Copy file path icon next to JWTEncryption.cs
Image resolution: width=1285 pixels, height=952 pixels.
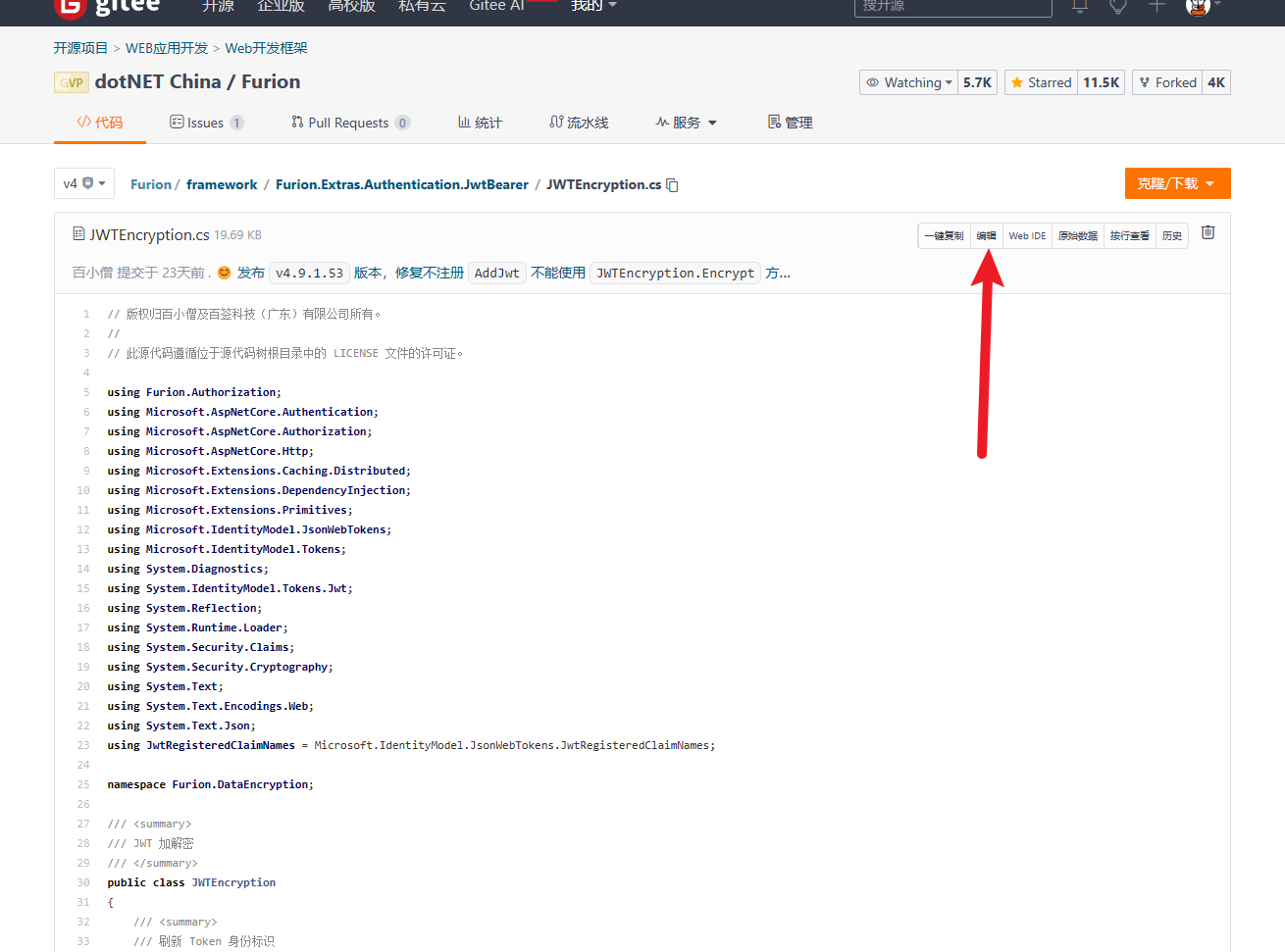672,185
